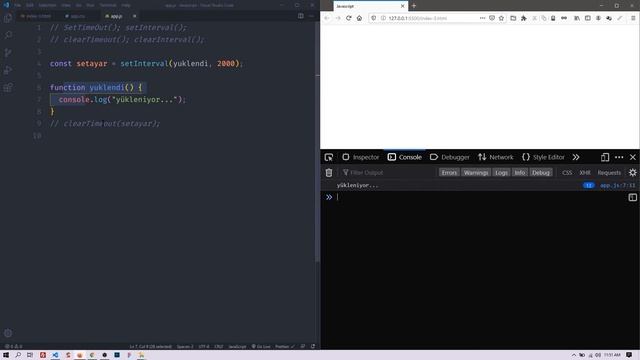Open page actions ellipsis in address bar
This screenshot has height=360, width=640.
click(x=482, y=18)
